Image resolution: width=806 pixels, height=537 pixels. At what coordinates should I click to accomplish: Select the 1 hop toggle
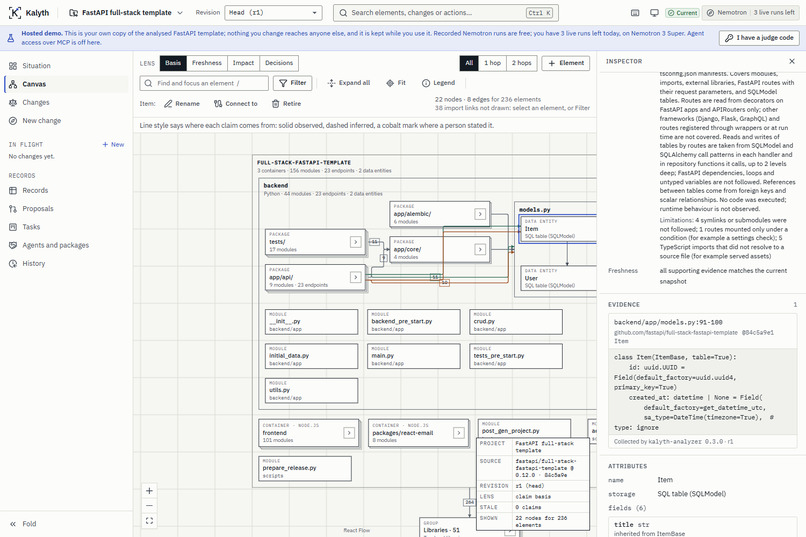click(x=492, y=63)
